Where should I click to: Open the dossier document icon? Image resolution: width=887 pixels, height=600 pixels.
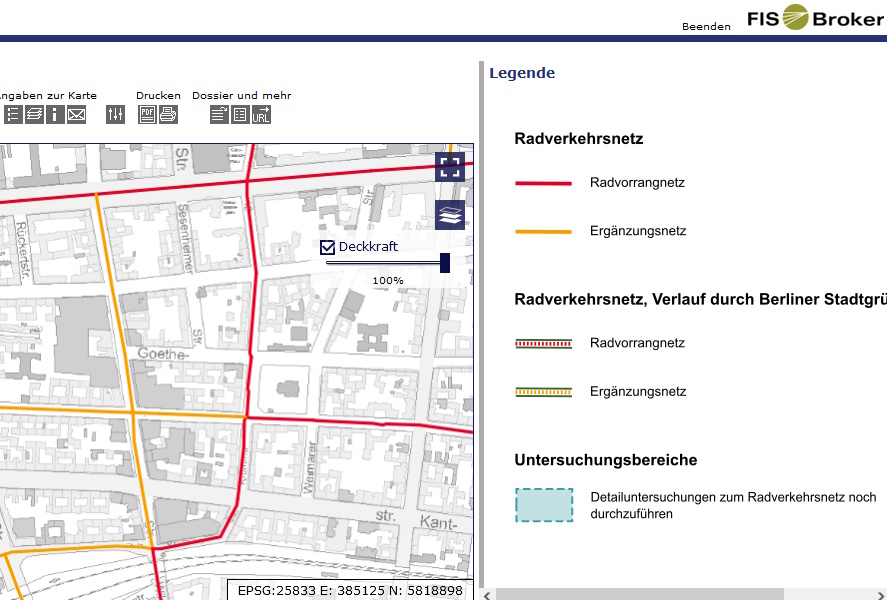tap(219, 114)
